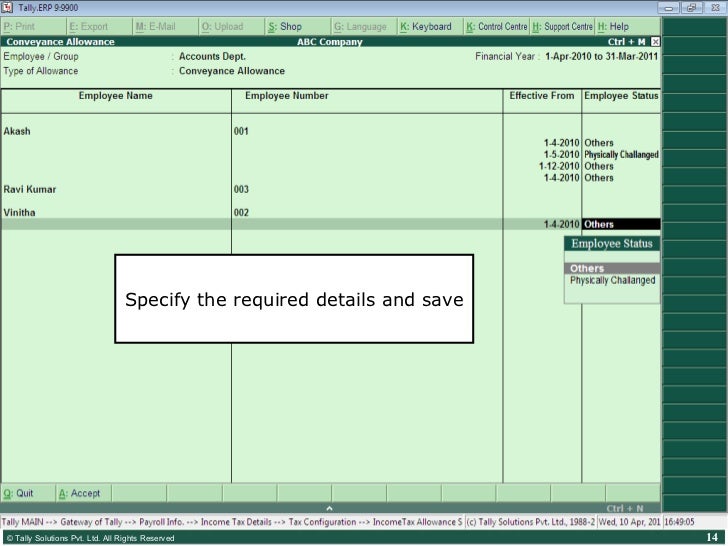Open the H: Support Centre

tap(562, 27)
